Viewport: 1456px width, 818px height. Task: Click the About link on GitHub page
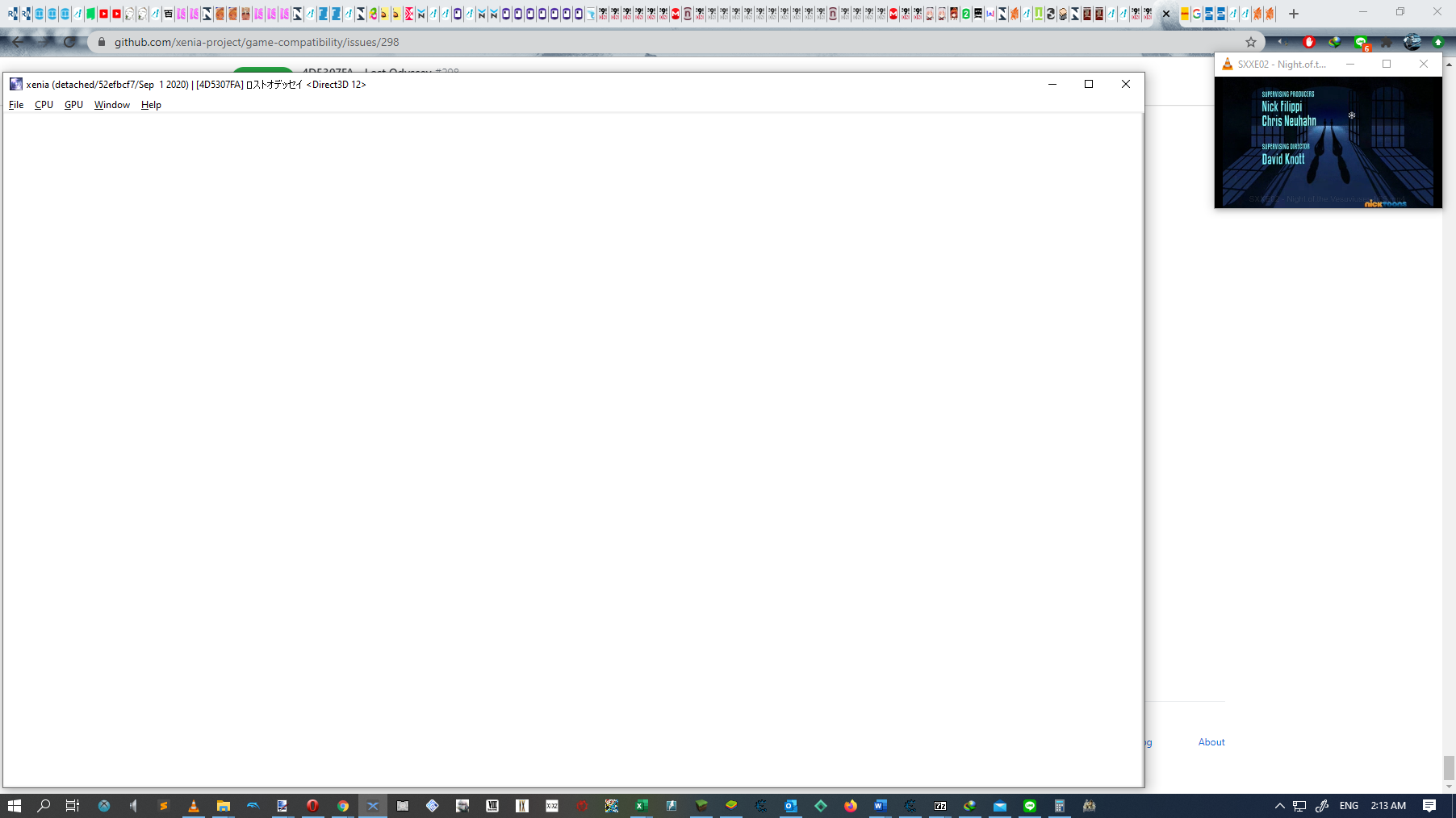click(1211, 742)
